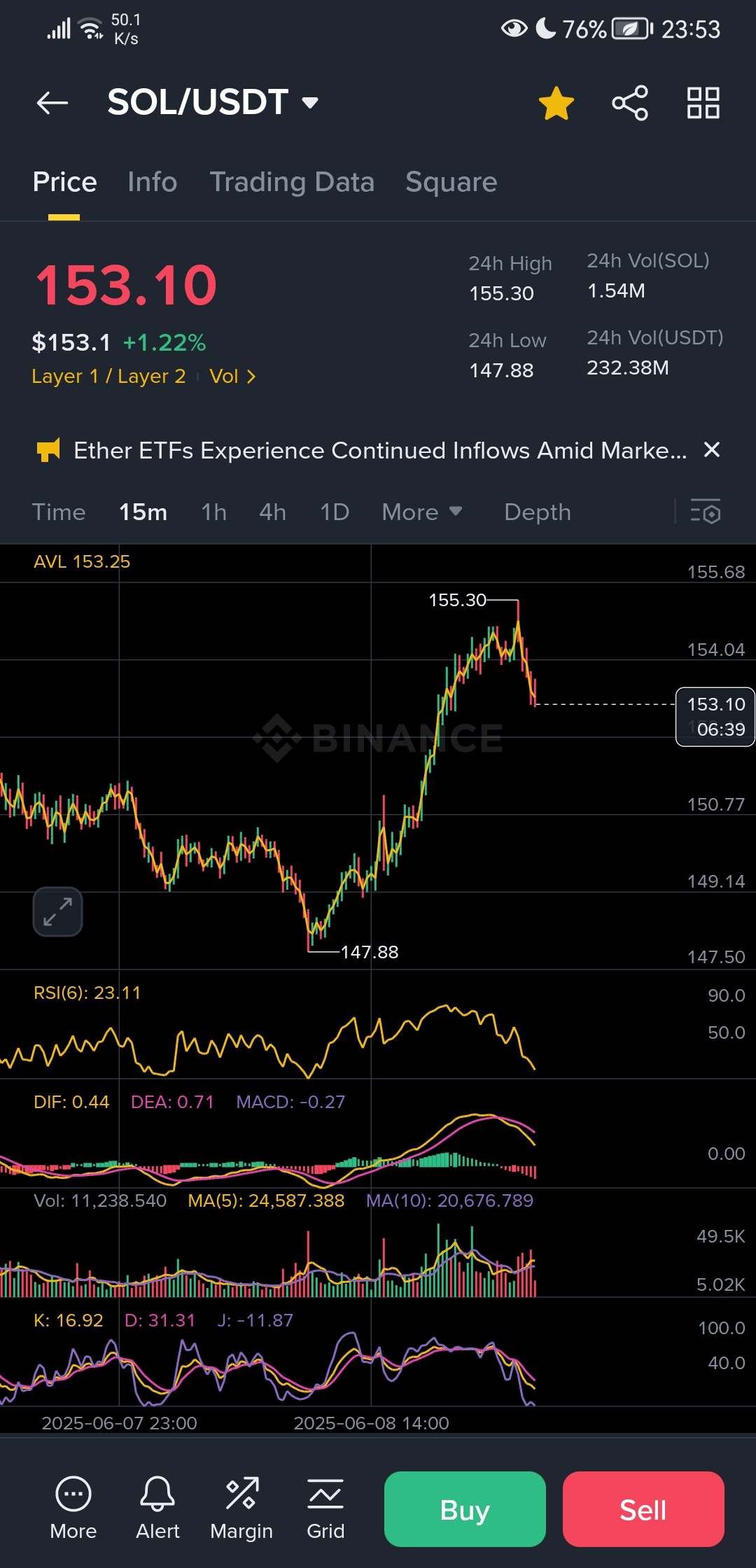The width and height of the screenshot is (756, 1568).
Task: Tap the 24h High value 155.30
Action: pyautogui.click(x=501, y=293)
